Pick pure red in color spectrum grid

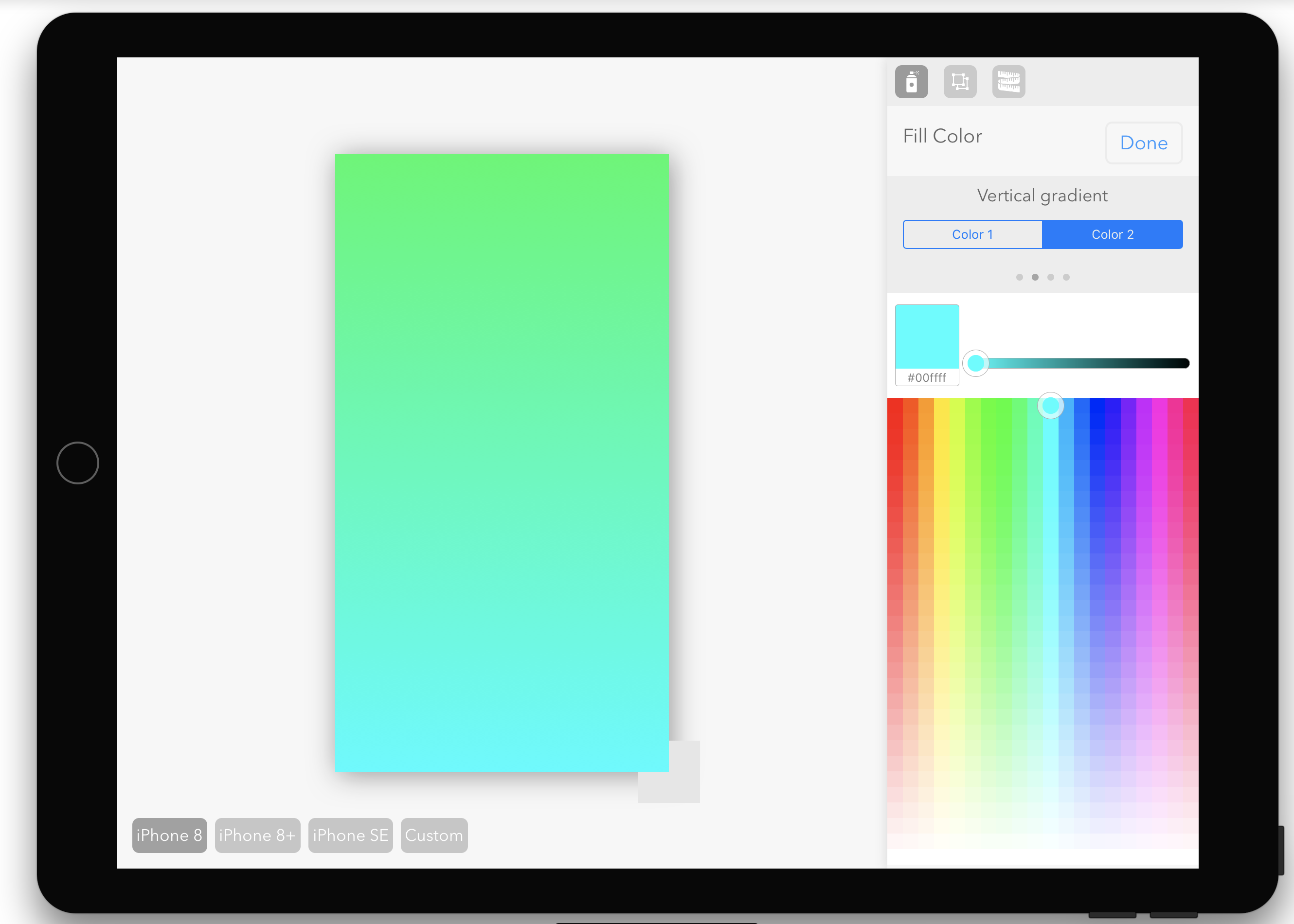coord(895,405)
